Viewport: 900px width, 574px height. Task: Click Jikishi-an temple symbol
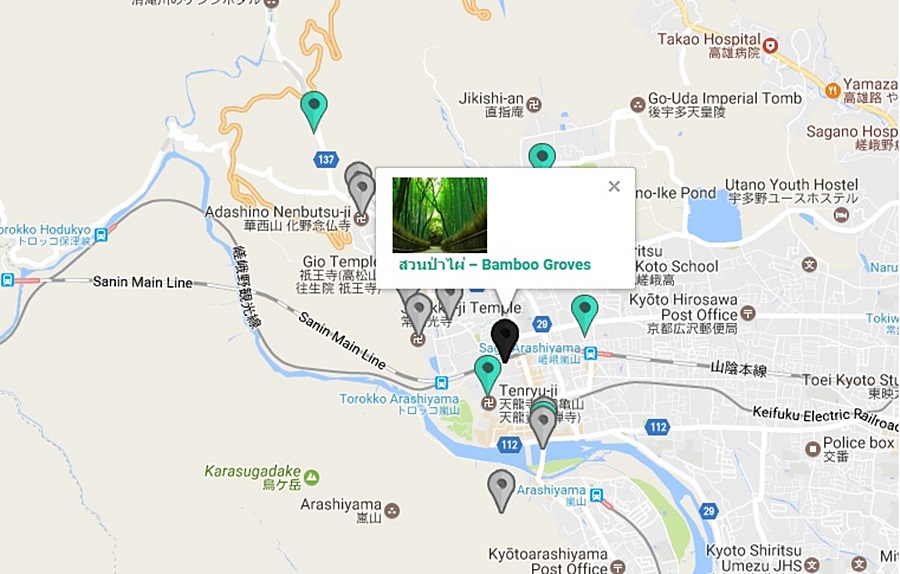click(534, 105)
